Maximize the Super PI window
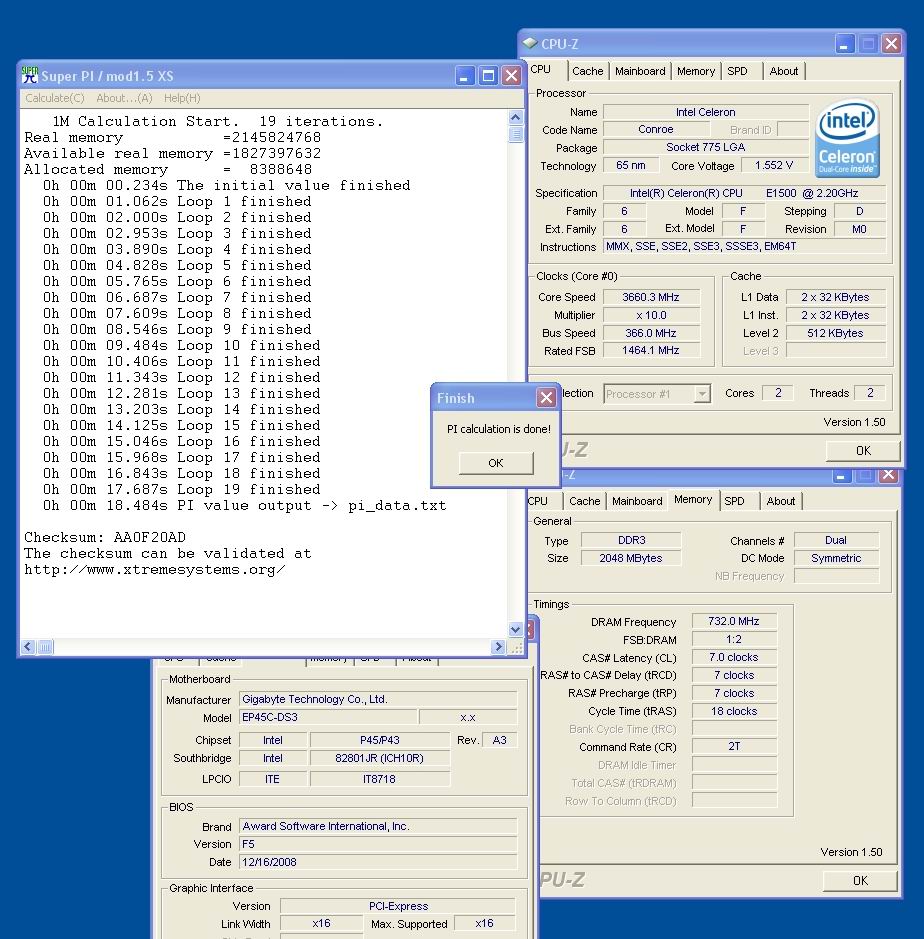Image resolution: width=924 pixels, height=939 pixels. (x=488, y=75)
